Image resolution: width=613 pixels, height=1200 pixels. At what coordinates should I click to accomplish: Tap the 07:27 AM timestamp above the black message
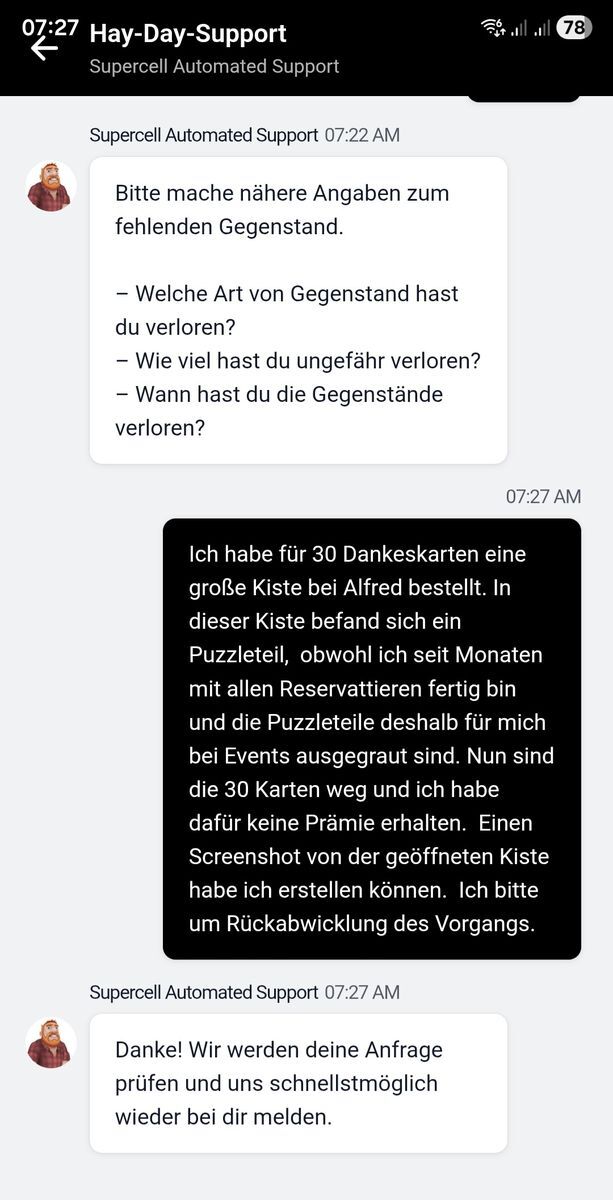point(543,496)
